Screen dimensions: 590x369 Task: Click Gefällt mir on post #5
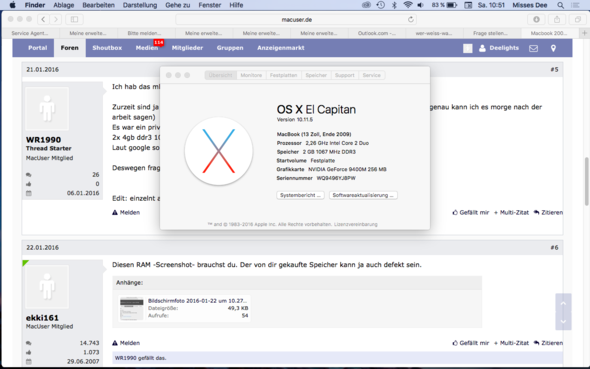470,213
